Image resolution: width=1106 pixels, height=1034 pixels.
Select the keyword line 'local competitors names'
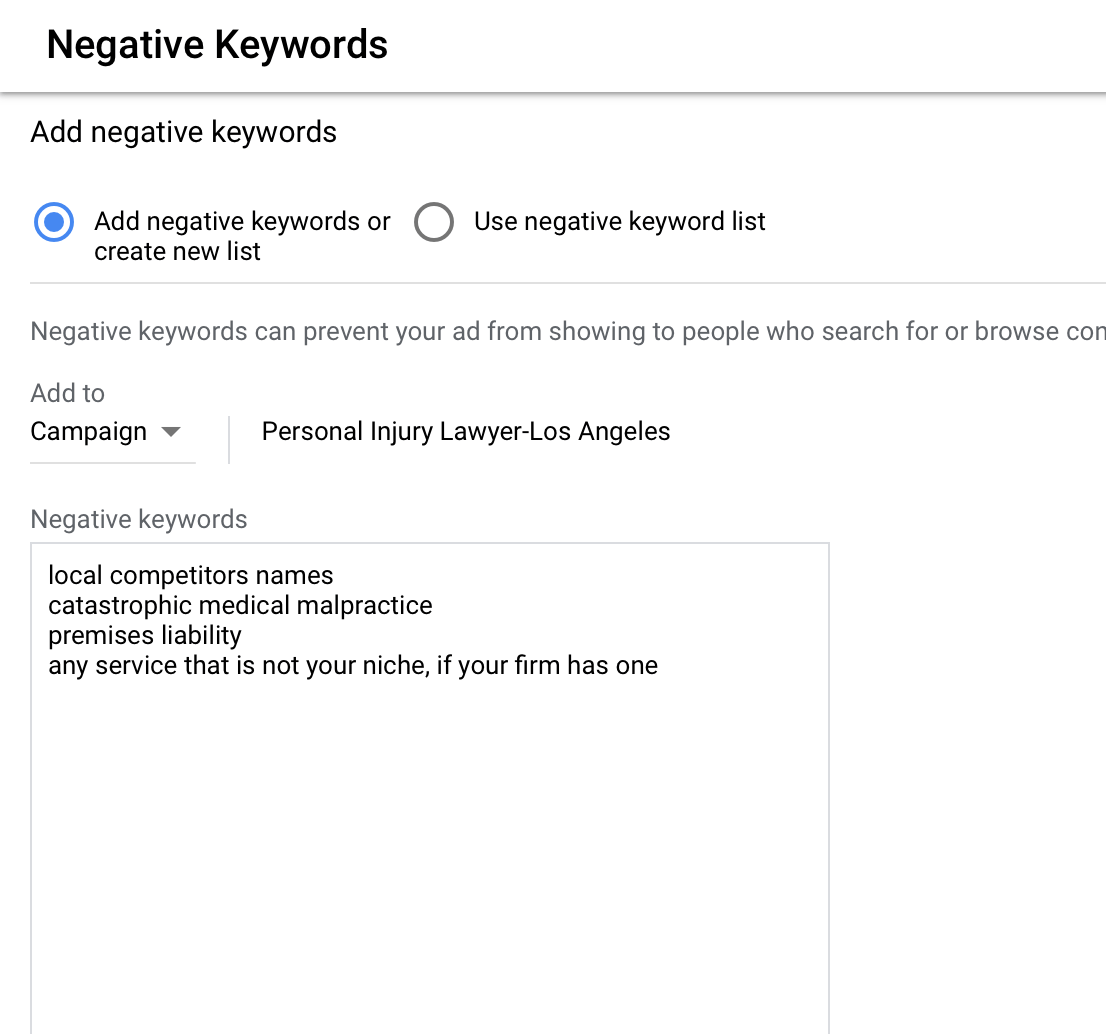click(x=190, y=575)
